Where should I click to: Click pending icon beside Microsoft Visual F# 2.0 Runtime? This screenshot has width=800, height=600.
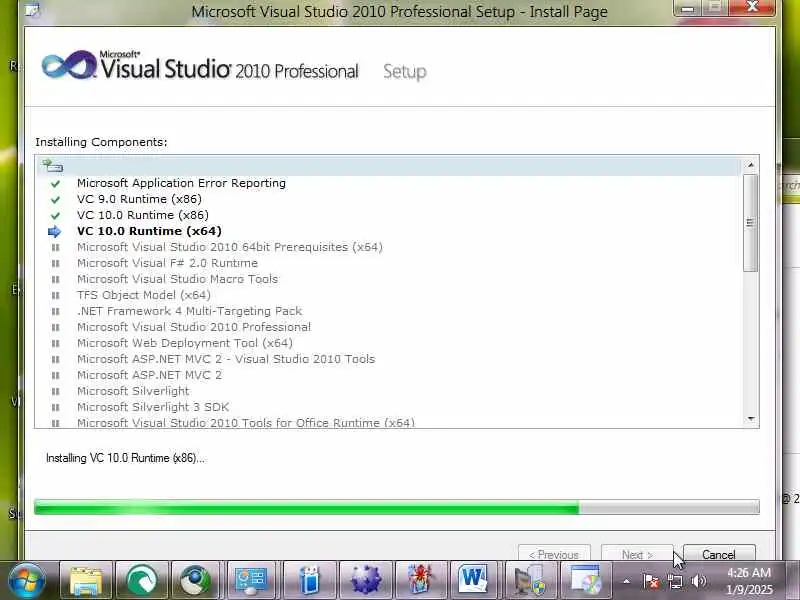(x=56, y=263)
